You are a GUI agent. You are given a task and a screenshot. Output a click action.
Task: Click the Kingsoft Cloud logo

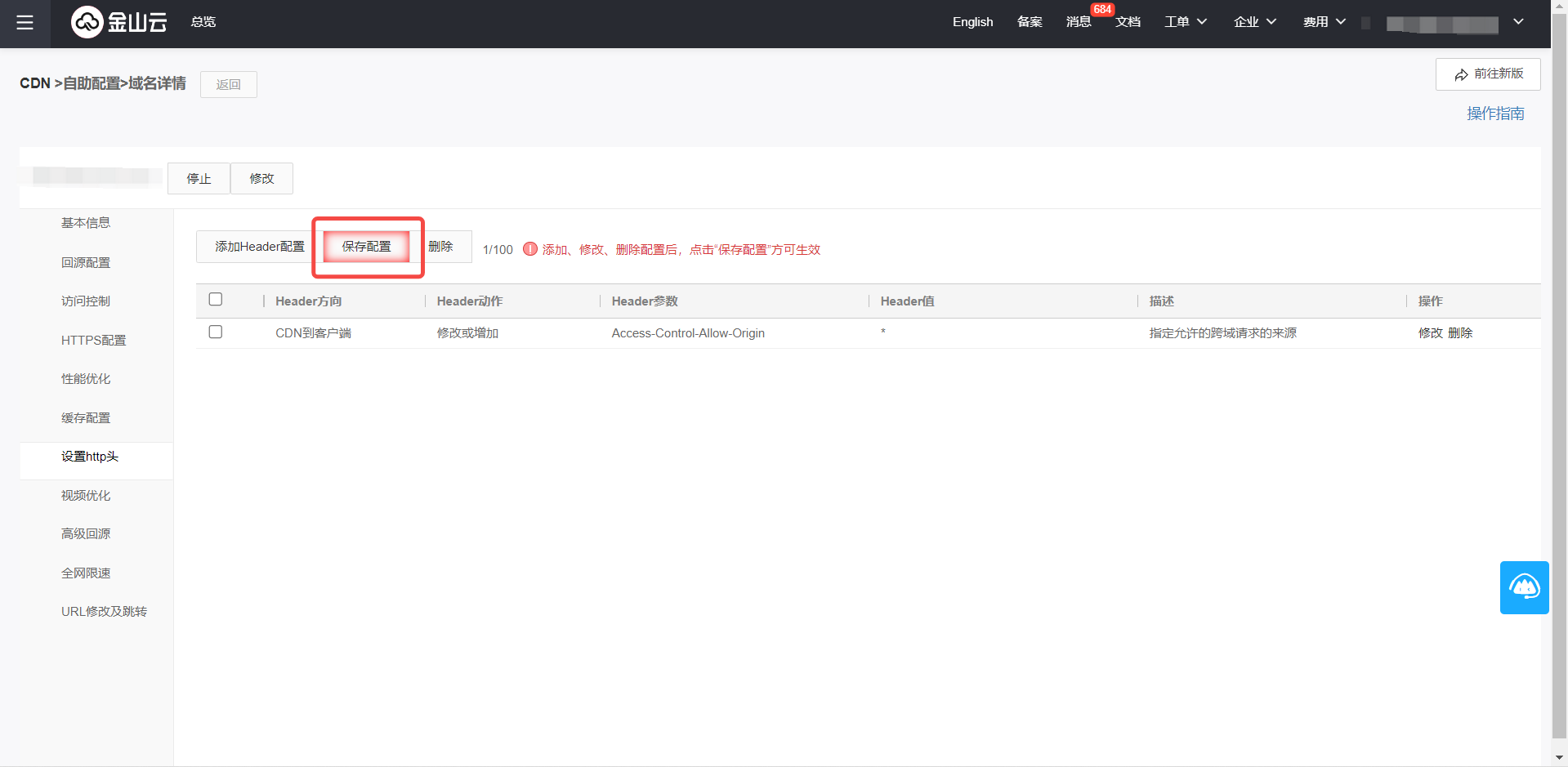tap(119, 22)
